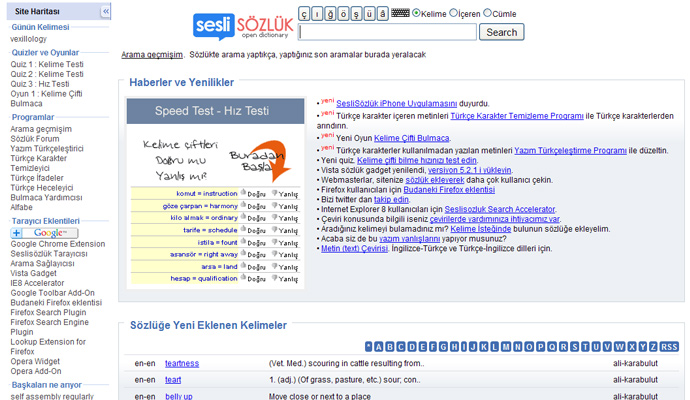
Task: Mark 'tarife = schedule' as Doğru
Action: [253, 230]
